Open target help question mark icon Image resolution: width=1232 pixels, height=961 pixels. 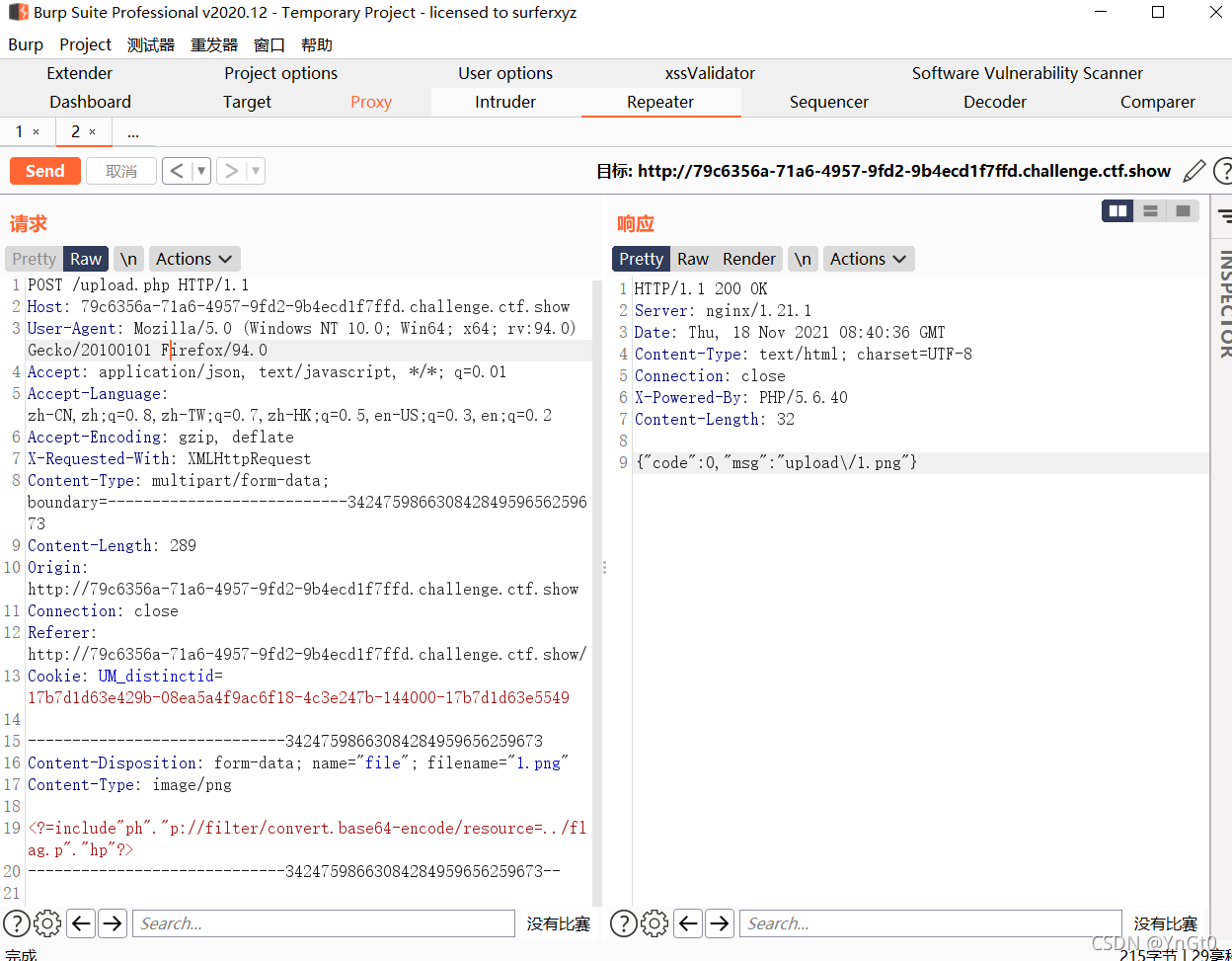(1222, 171)
